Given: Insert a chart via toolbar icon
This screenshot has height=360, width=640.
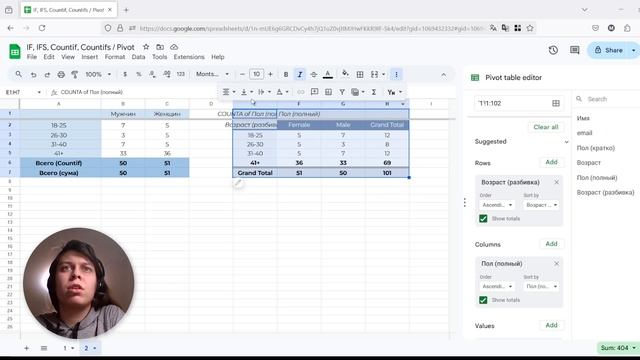Looking at the screenshot, I should click(x=328, y=92).
